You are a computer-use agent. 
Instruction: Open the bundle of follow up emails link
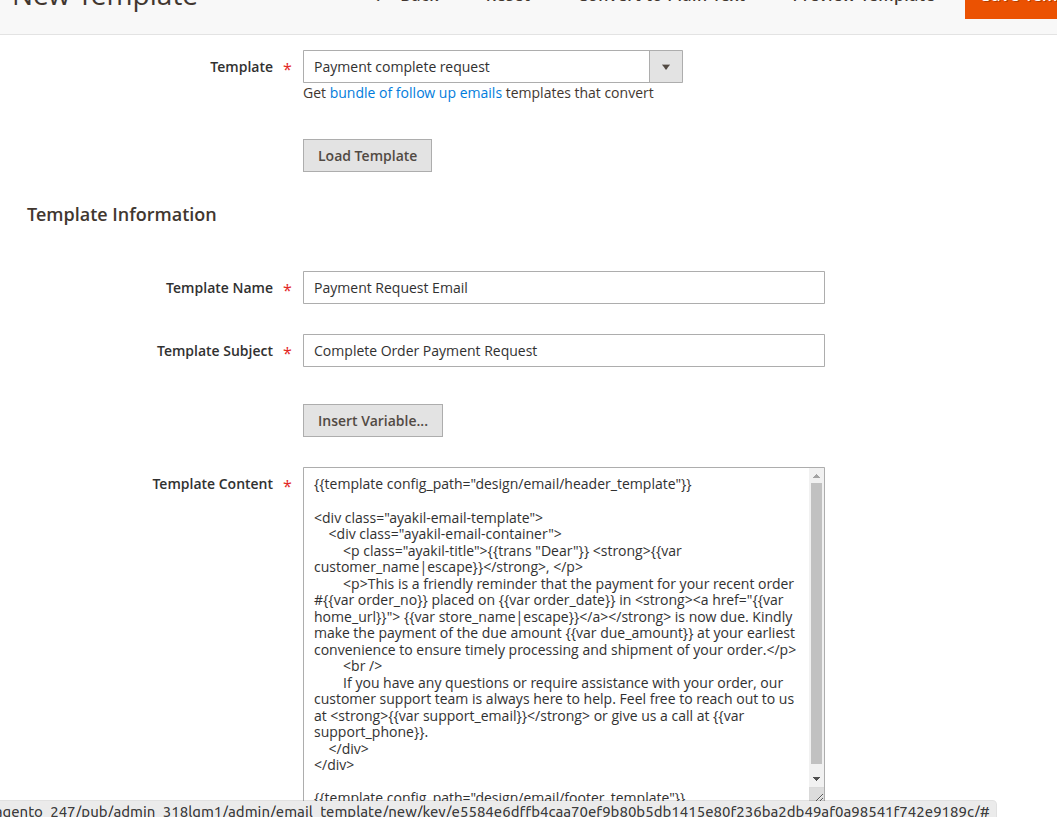[416, 93]
